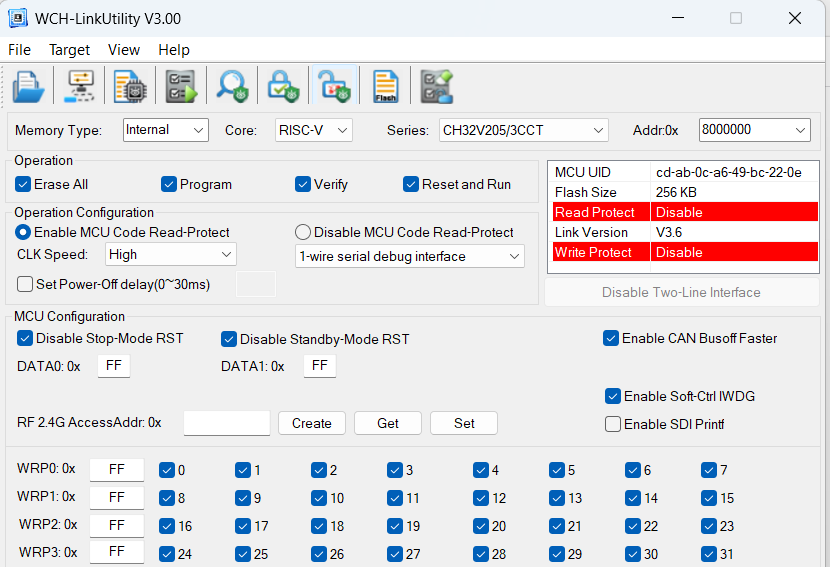Expand the Series CH32V205/3CCT dropdown
Screen dimensions: 830x567
(524, 130)
